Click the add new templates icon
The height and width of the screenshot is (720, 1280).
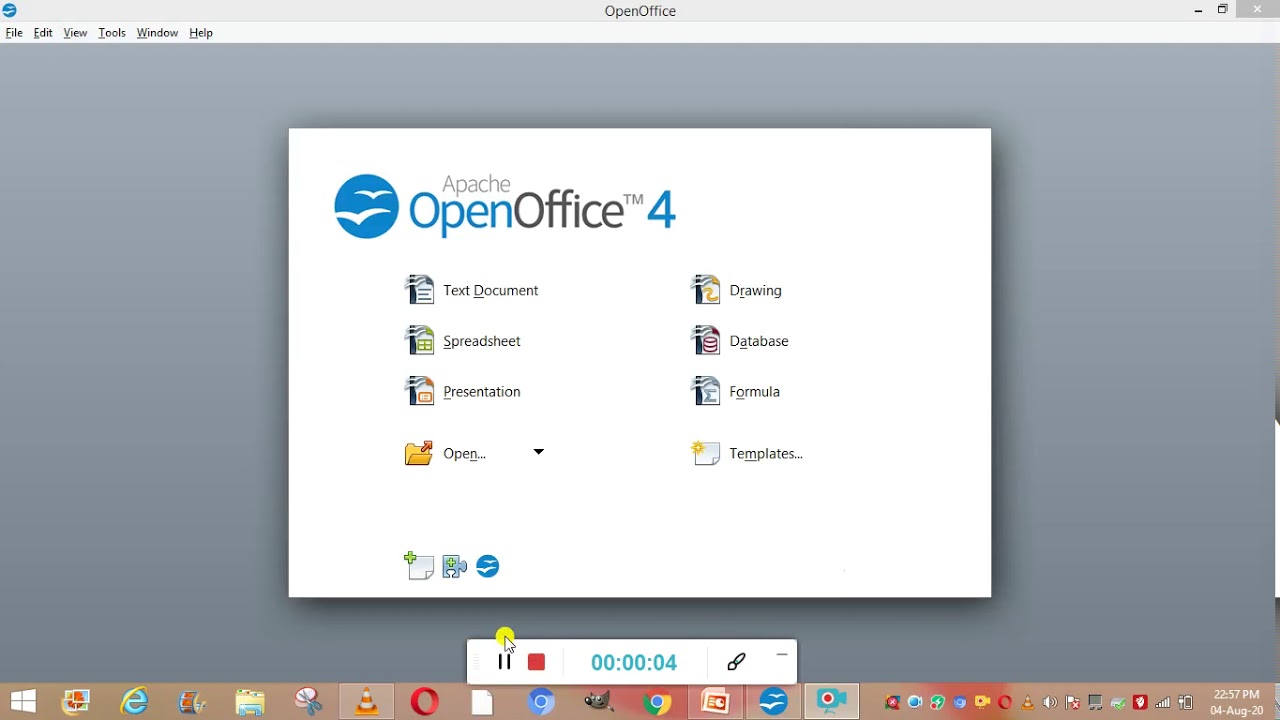pos(419,566)
